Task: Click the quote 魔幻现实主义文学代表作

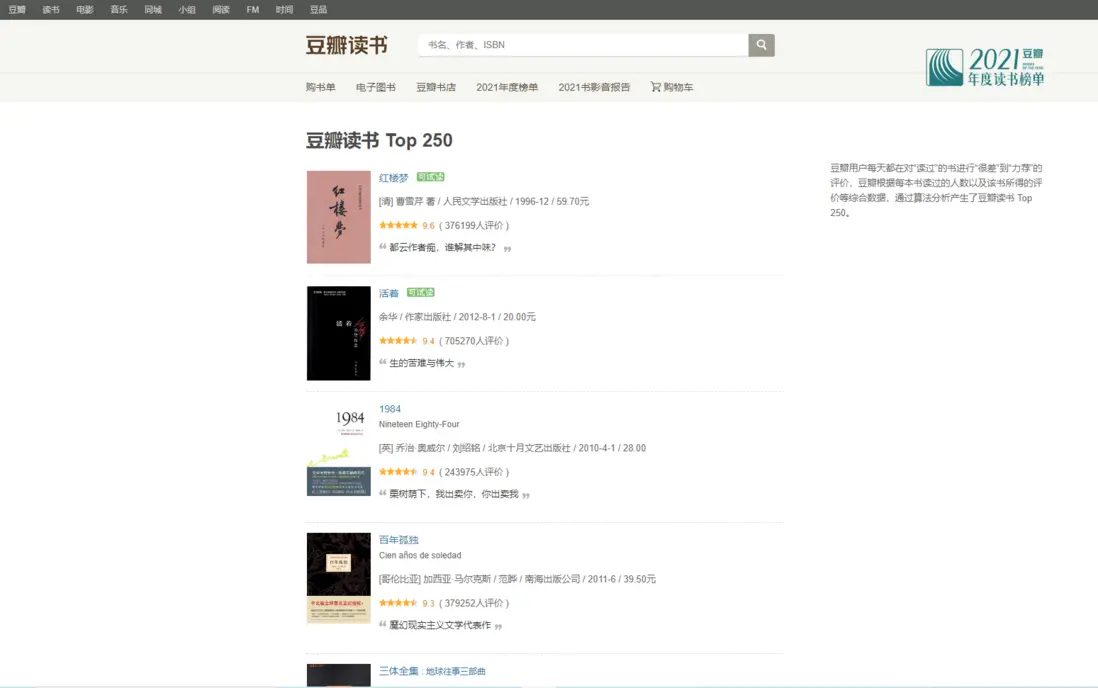Action: click(x=440, y=625)
